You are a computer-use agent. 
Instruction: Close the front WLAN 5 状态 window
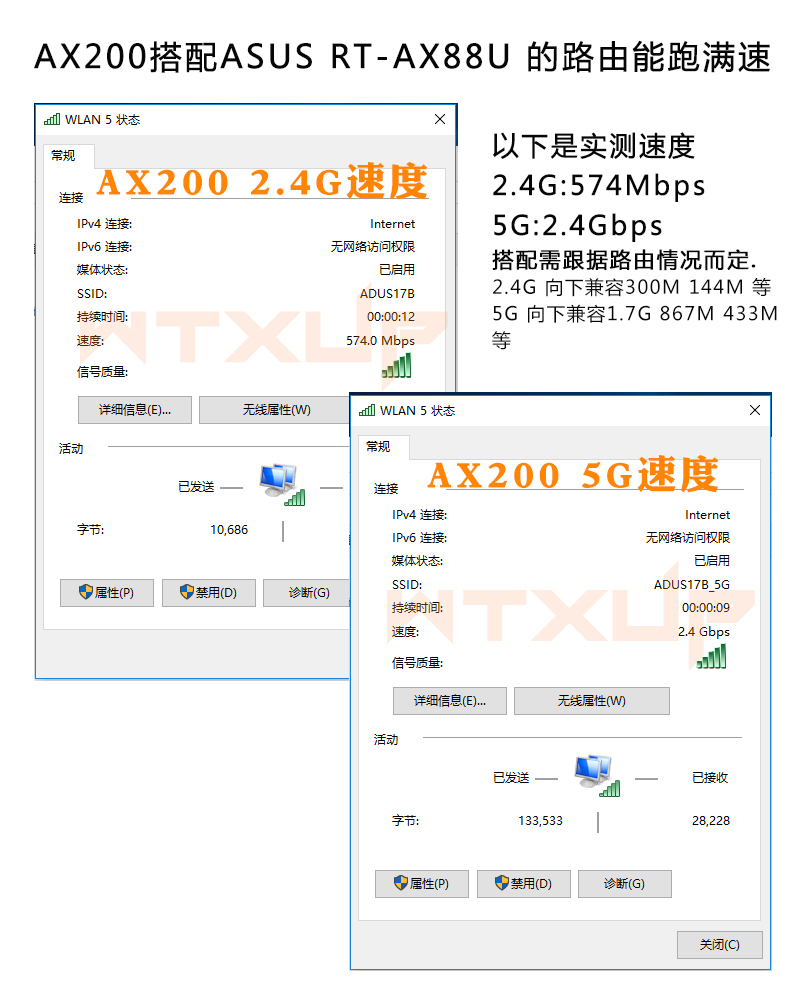tap(755, 410)
